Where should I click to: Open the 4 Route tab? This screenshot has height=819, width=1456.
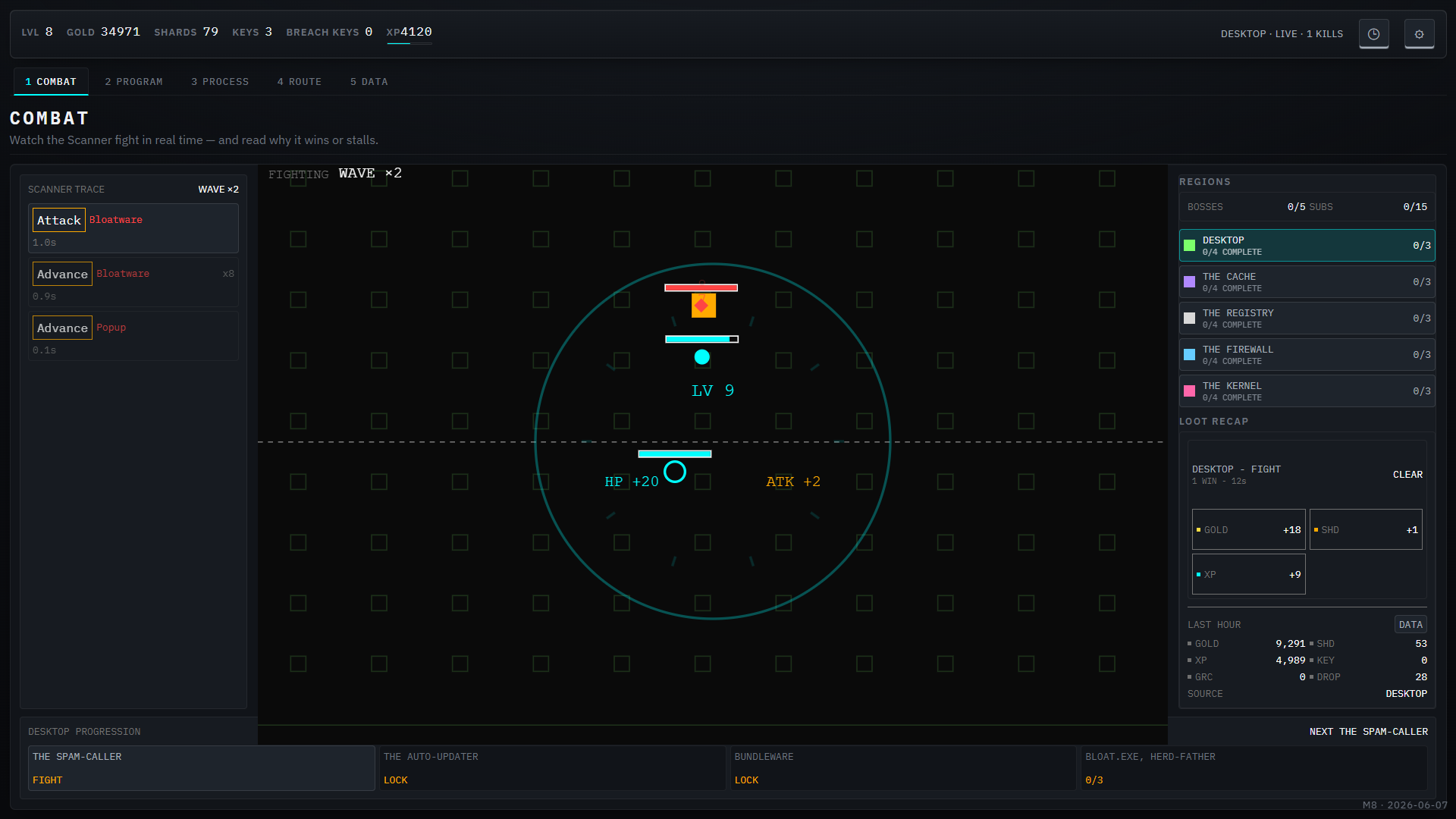300,82
